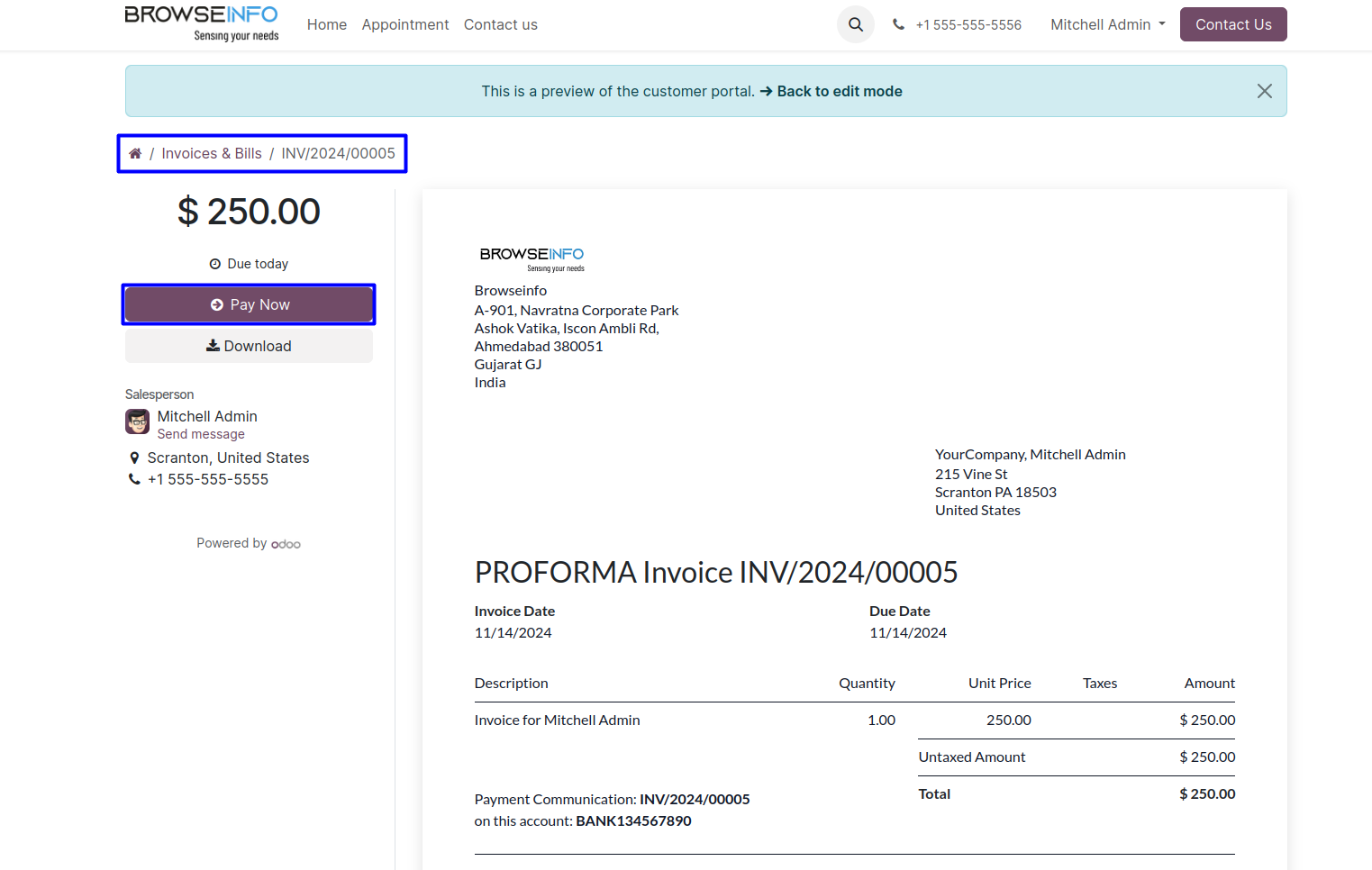Open the Appointment menu item
1372x870 pixels.
click(x=404, y=25)
